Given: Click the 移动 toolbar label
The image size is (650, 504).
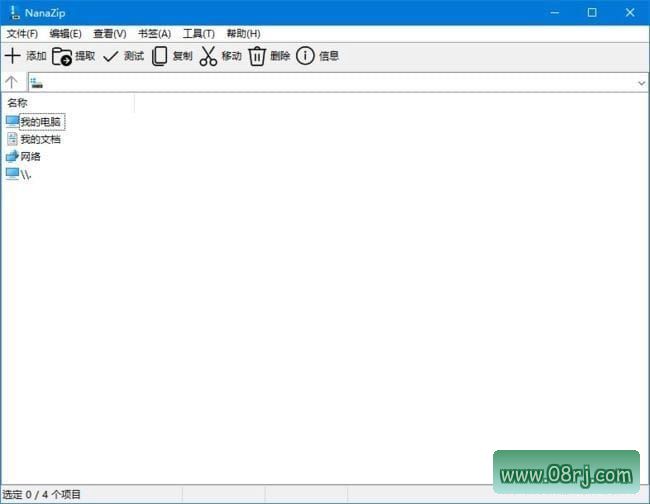Looking at the screenshot, I should click(x=231, y=56).
